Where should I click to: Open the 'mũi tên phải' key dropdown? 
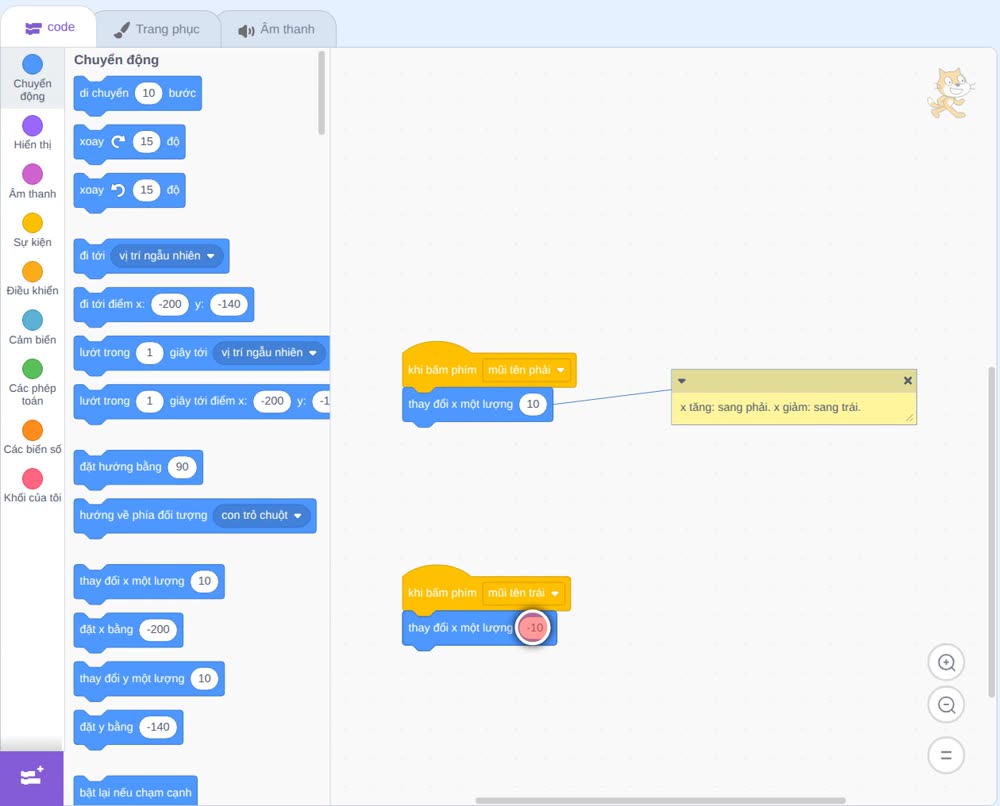(526, 370)
